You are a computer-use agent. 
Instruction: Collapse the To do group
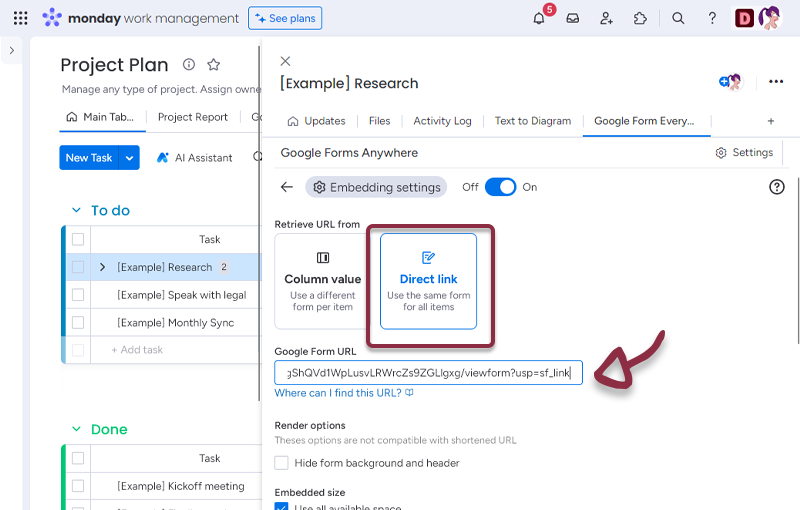pyautogui.click(x=76, y=210)
